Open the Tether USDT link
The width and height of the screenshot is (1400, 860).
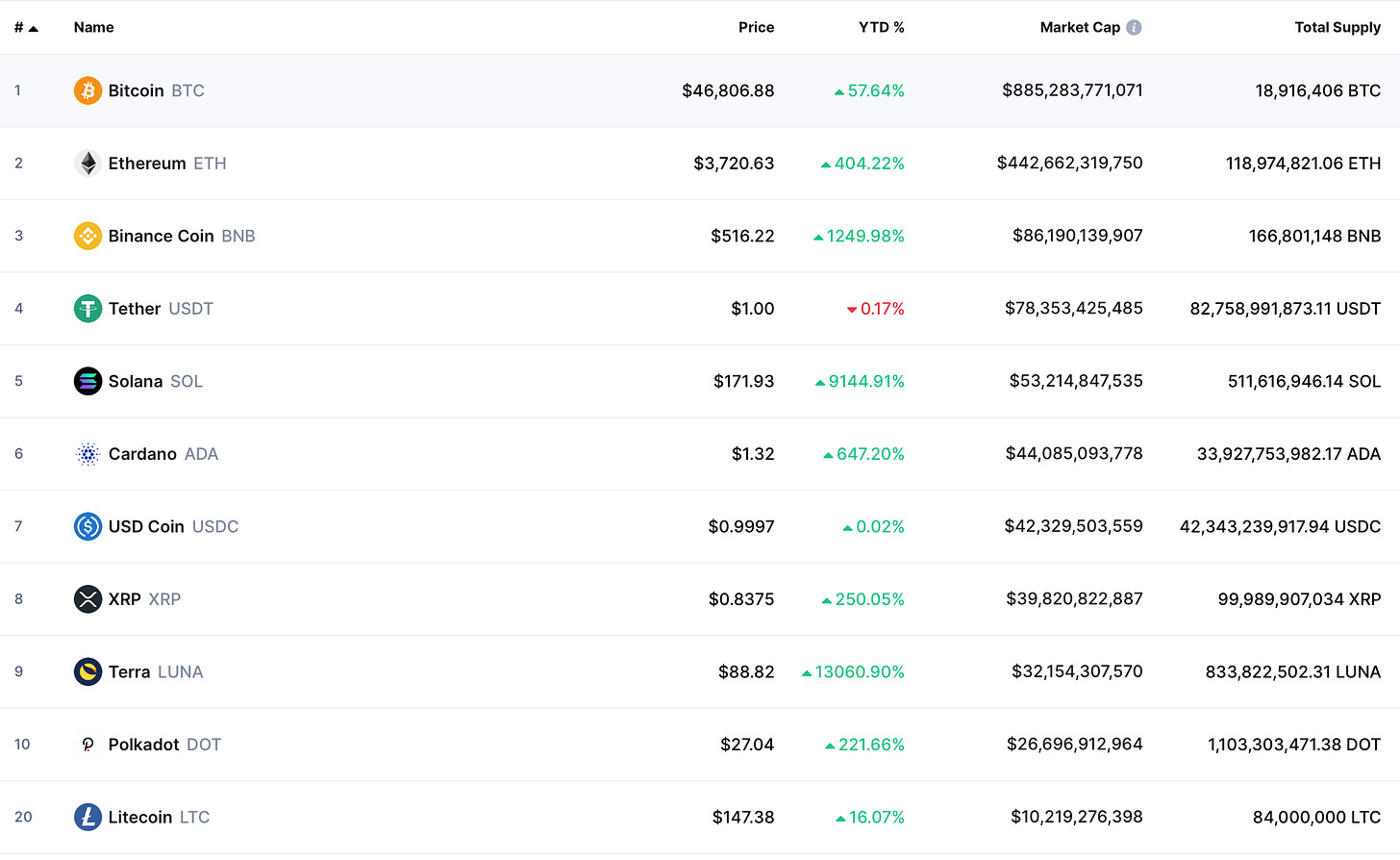[x=161, y=309]
